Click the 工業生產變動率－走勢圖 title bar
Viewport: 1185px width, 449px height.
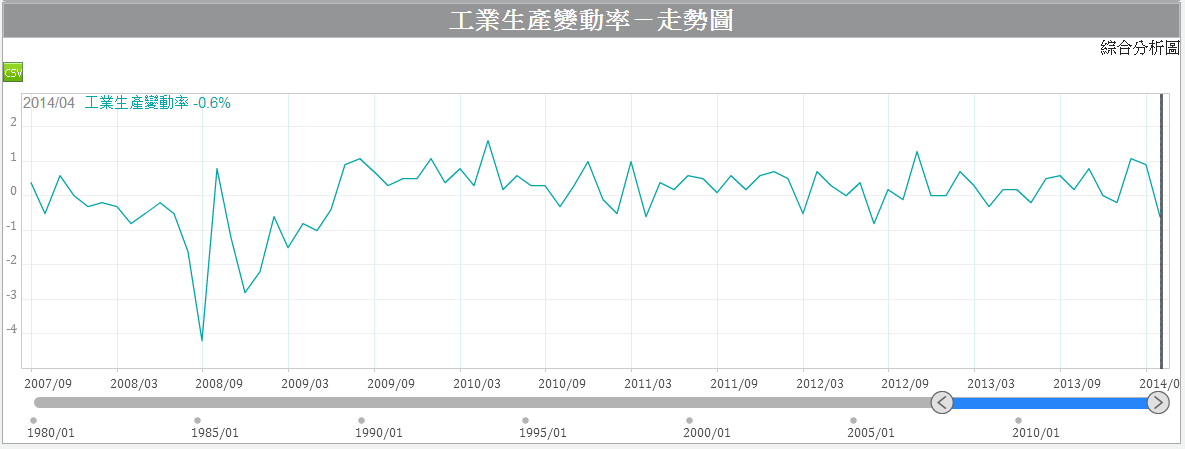(591, 20)
